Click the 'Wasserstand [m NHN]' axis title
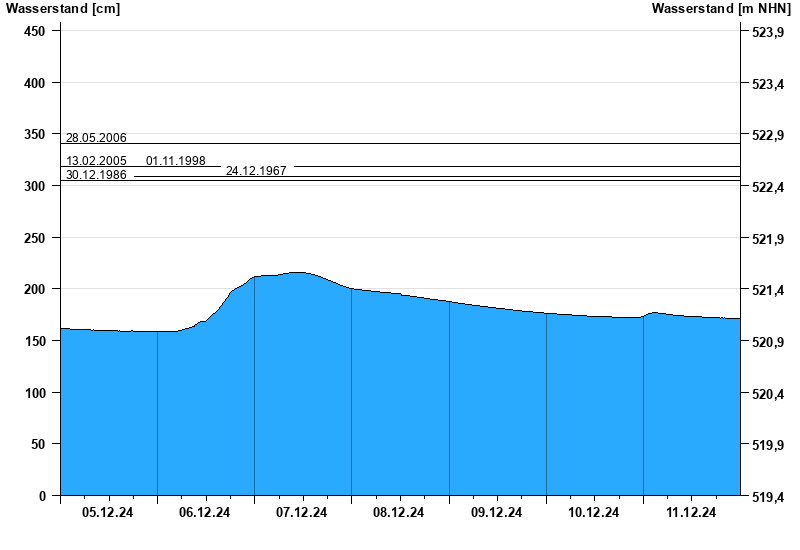The height and width of the screenshot is (550, 800). [x=721, y=9]
